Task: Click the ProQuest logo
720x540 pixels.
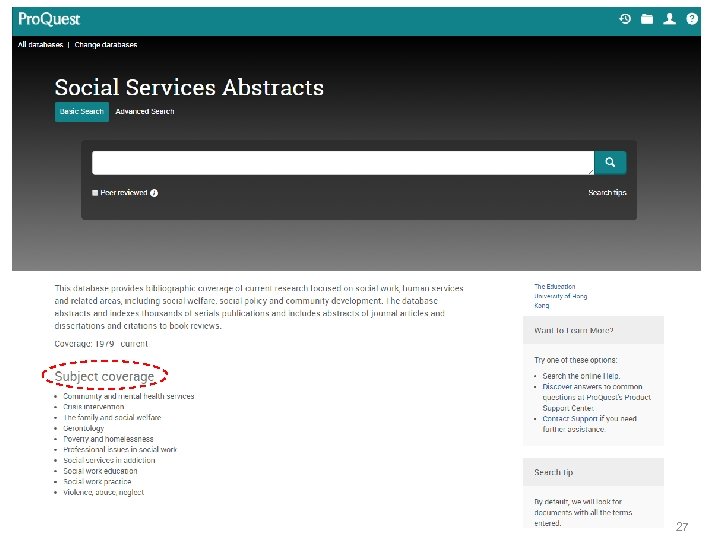Action: point(49,19)
